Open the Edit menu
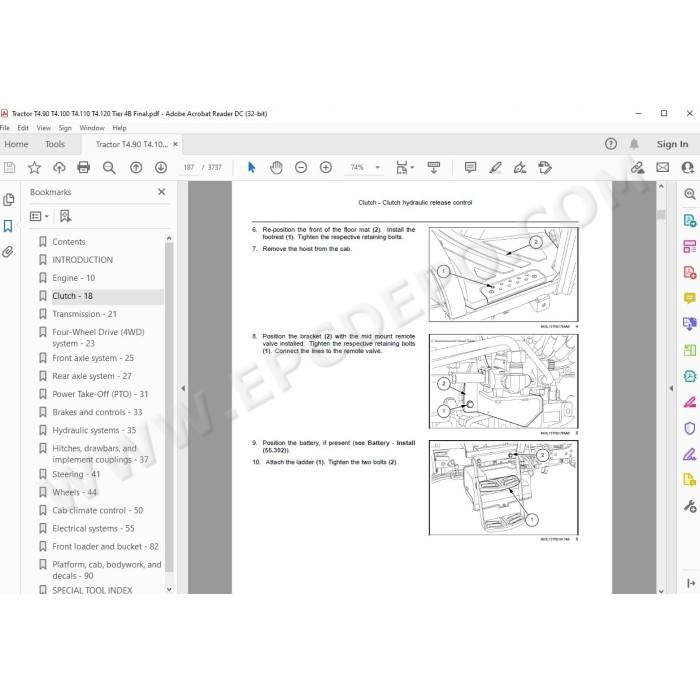The width and height of the screenshot is (700, 700). pos(23,128)
